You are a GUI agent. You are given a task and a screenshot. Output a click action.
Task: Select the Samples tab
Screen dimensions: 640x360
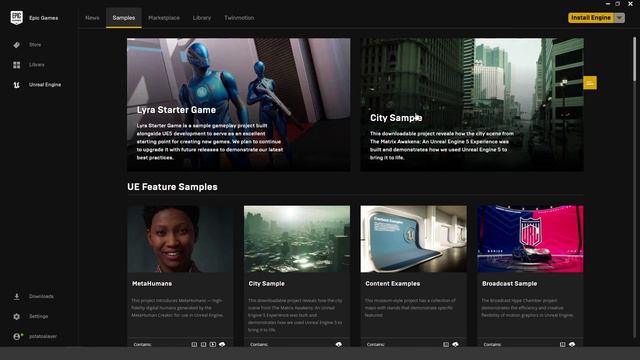124,18
